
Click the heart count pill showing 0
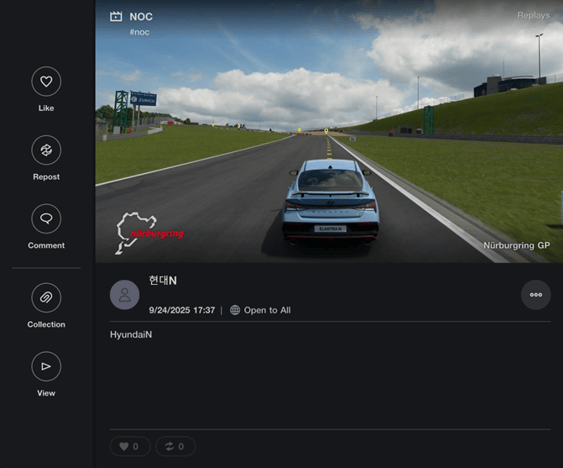(130, 446)
